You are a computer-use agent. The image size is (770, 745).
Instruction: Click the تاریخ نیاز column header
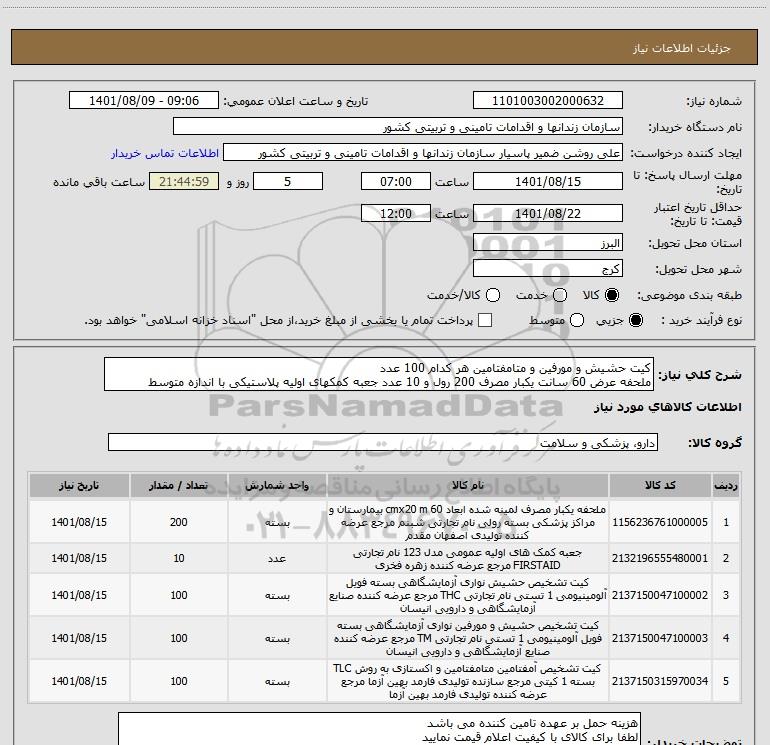pyautogui.click(x=79, y=486)
